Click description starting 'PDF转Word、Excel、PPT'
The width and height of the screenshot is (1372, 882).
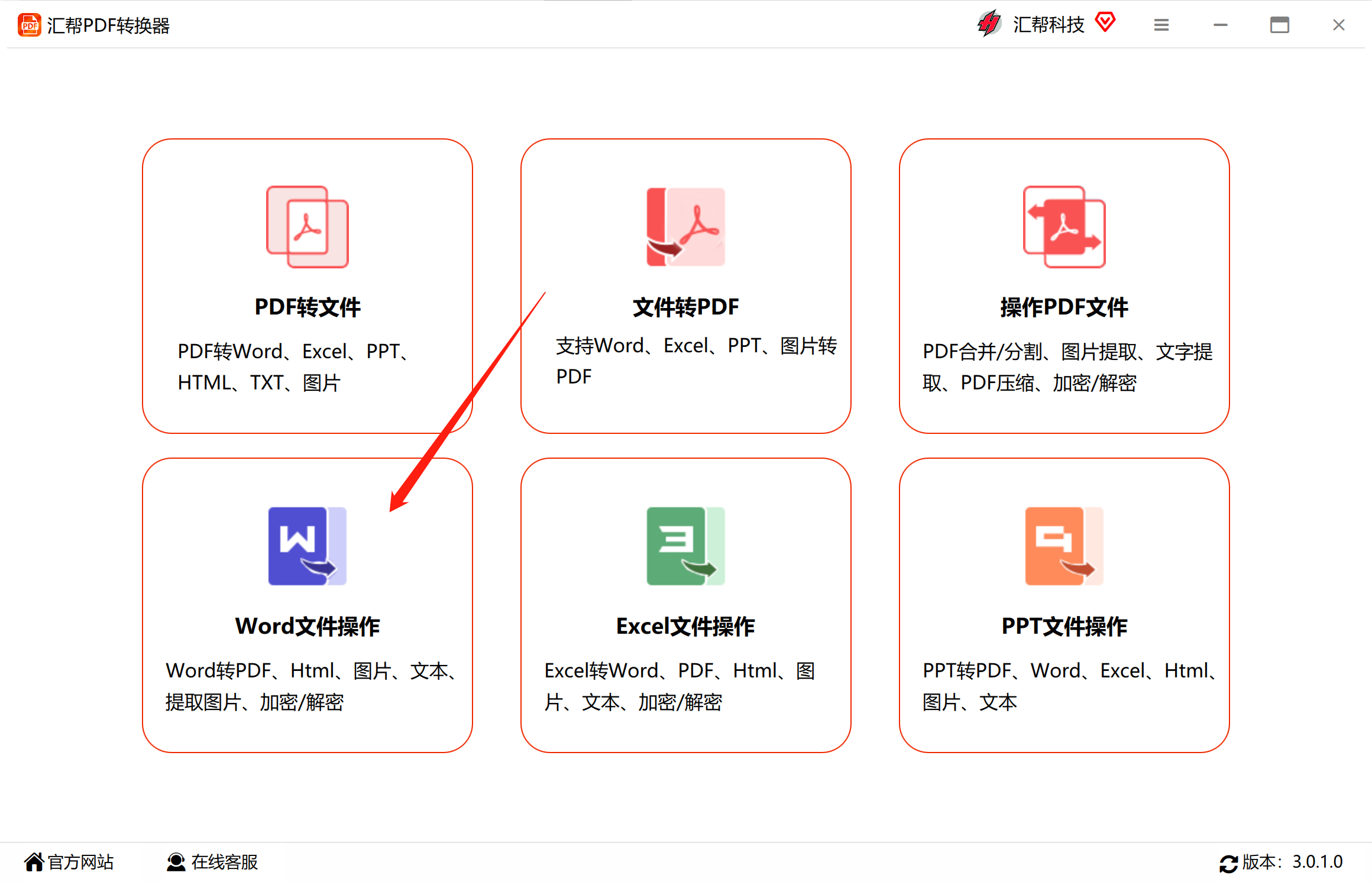[295, 367]
